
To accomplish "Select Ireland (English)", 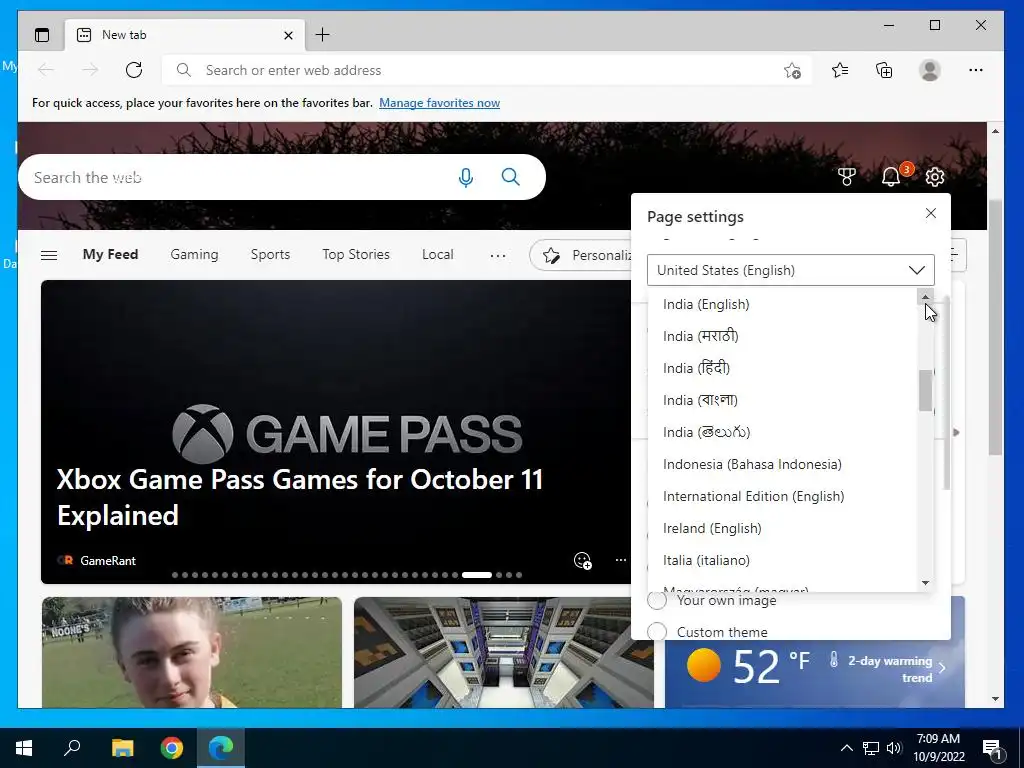I will coord(782,528).
